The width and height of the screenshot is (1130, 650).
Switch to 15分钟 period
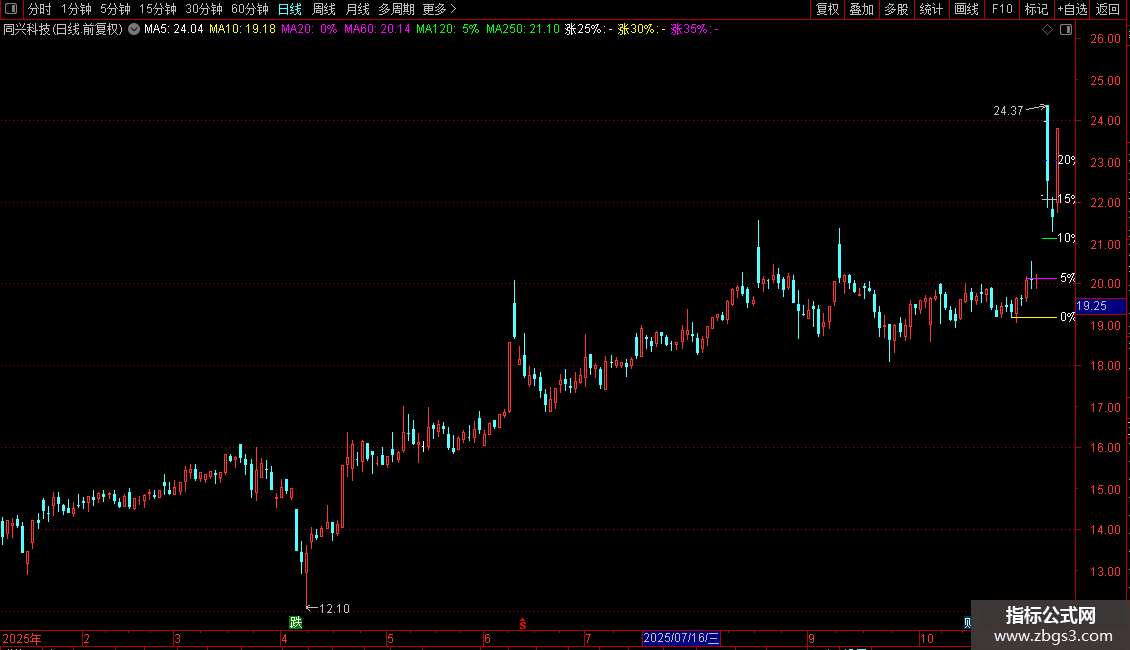pyautogui.click(x=158, y=9)
